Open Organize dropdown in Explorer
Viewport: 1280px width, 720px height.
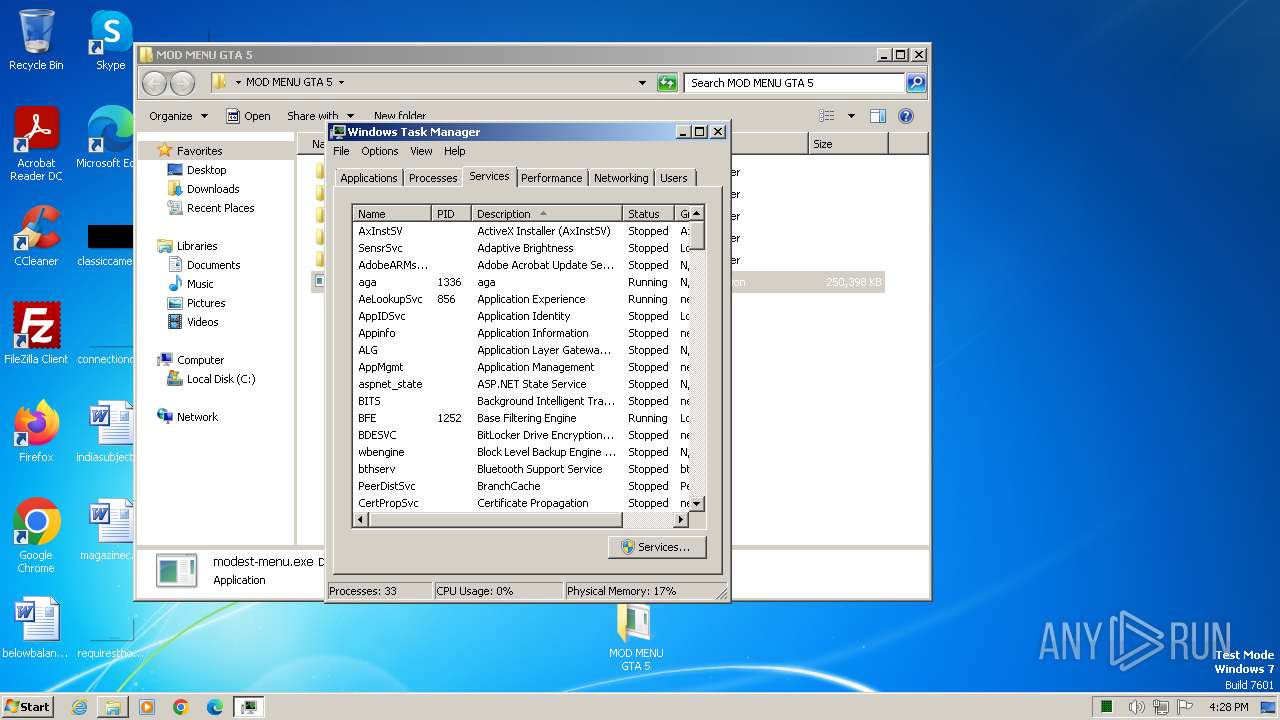[x=178, y=116]
